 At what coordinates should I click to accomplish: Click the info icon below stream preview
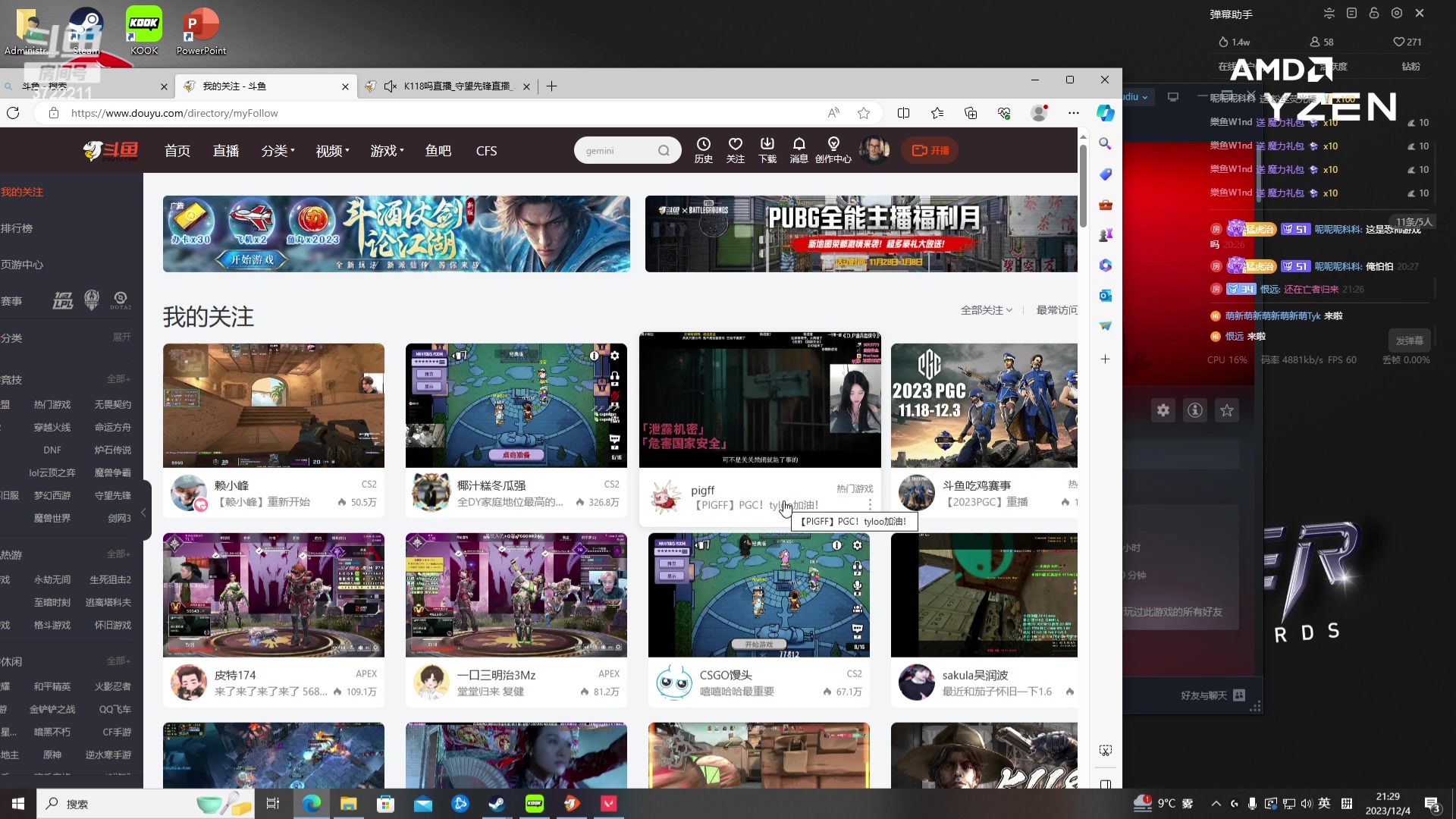[1195, 410]
